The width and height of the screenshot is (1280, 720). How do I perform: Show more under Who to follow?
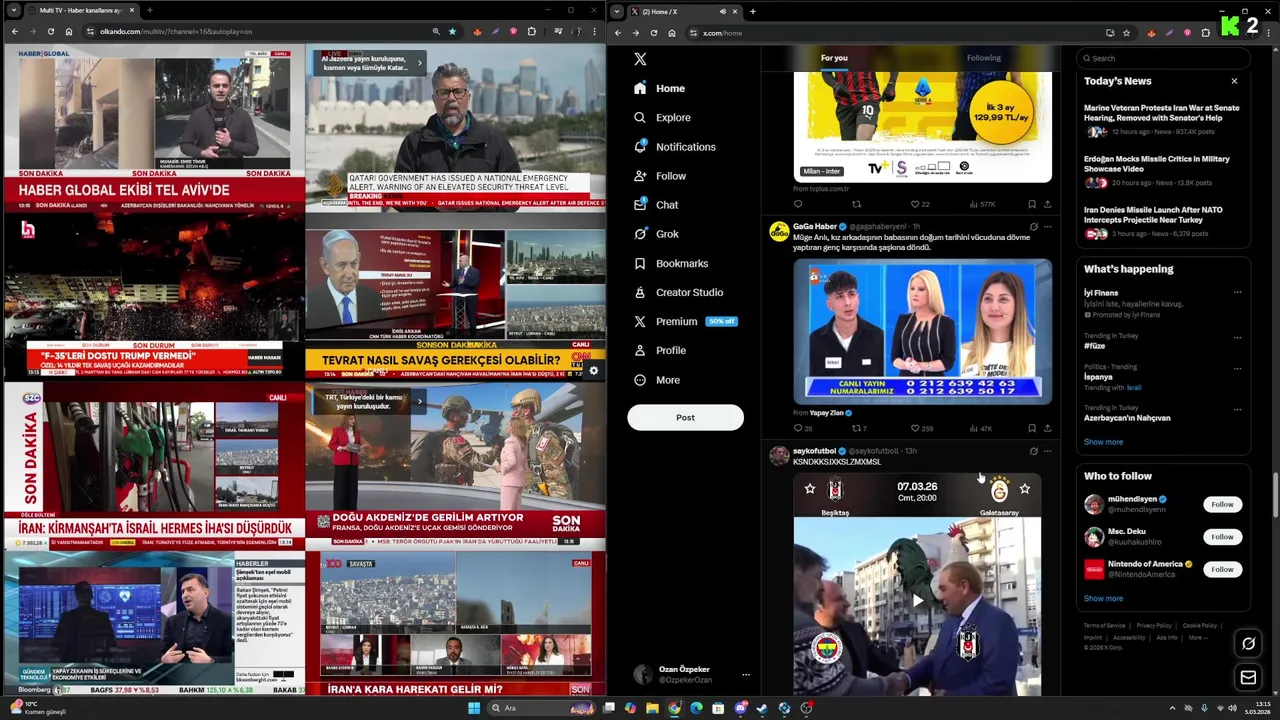pos(1103,598)
